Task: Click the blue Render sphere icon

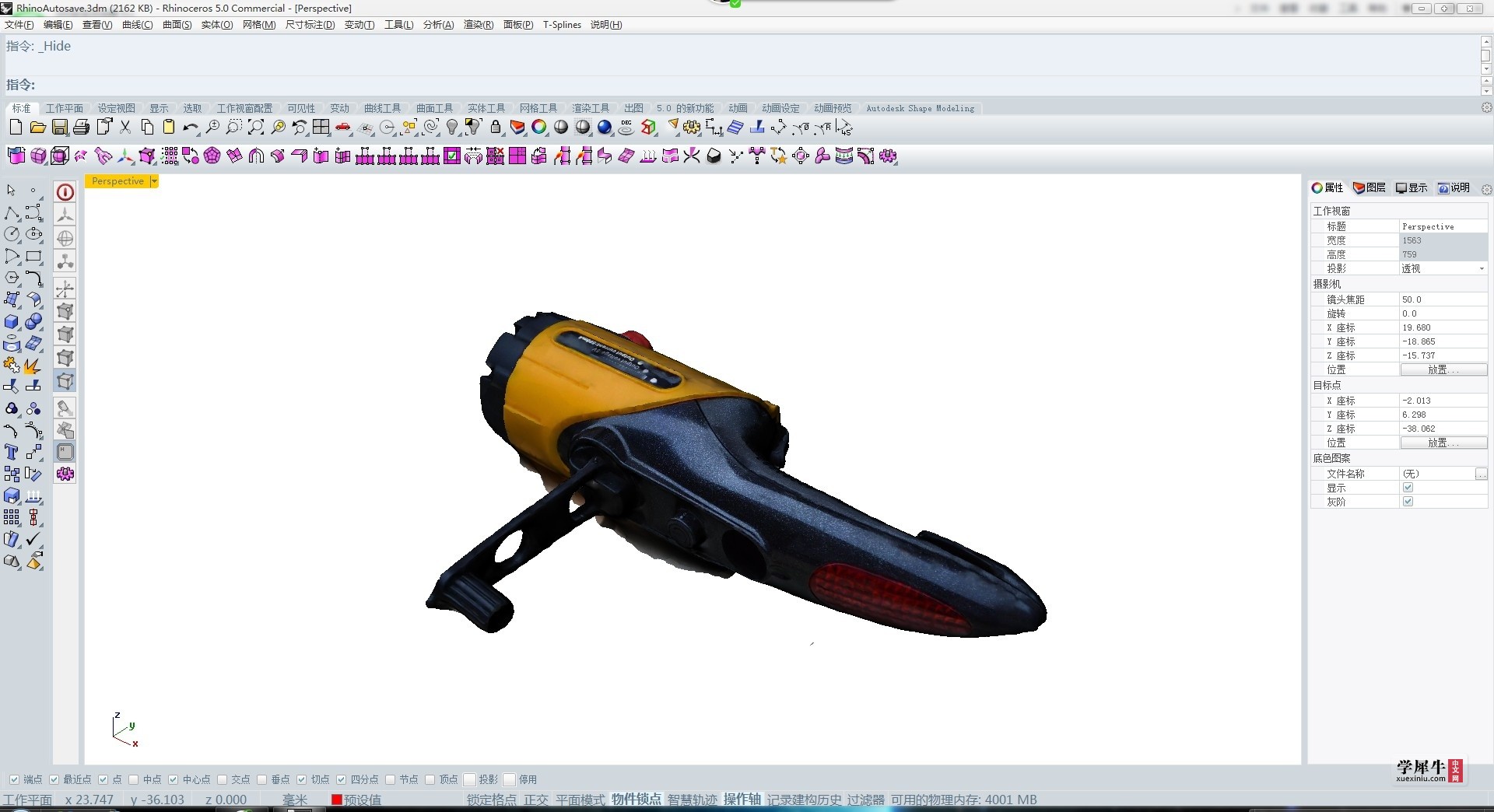Action: tap(605, 128)
